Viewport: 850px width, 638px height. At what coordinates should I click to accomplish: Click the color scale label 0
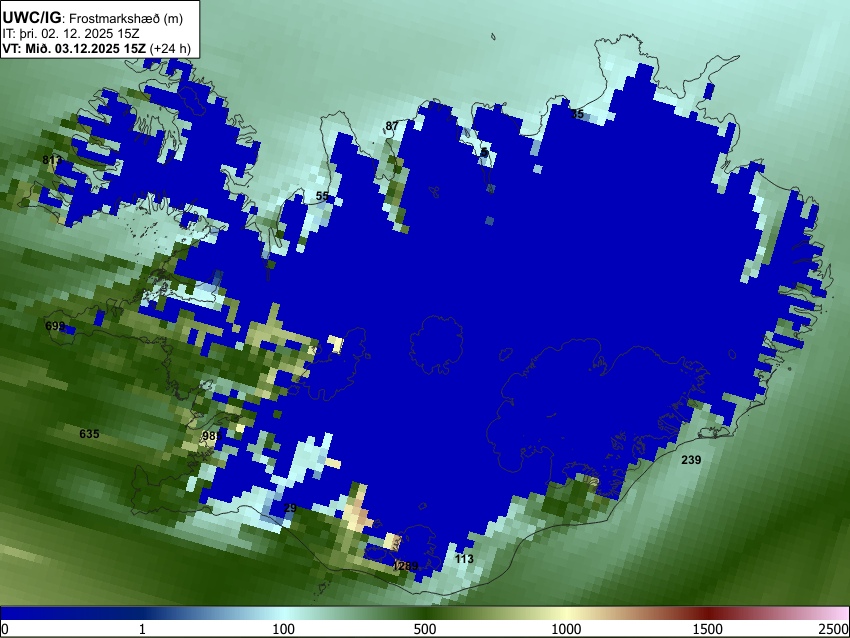[5, 629]
